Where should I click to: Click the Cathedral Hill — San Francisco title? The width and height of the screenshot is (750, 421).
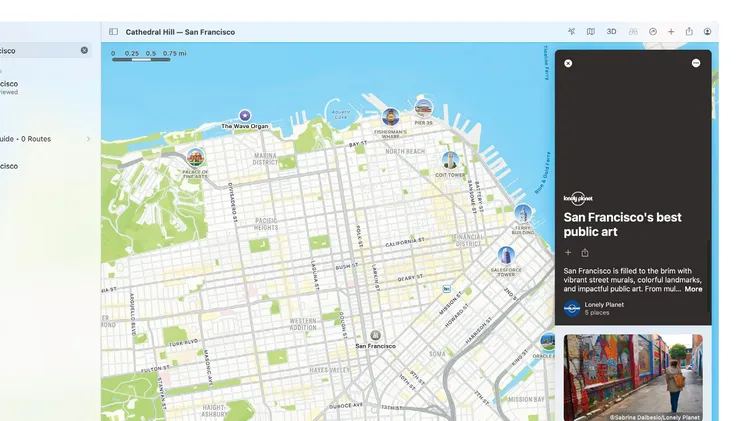(180, 32)
